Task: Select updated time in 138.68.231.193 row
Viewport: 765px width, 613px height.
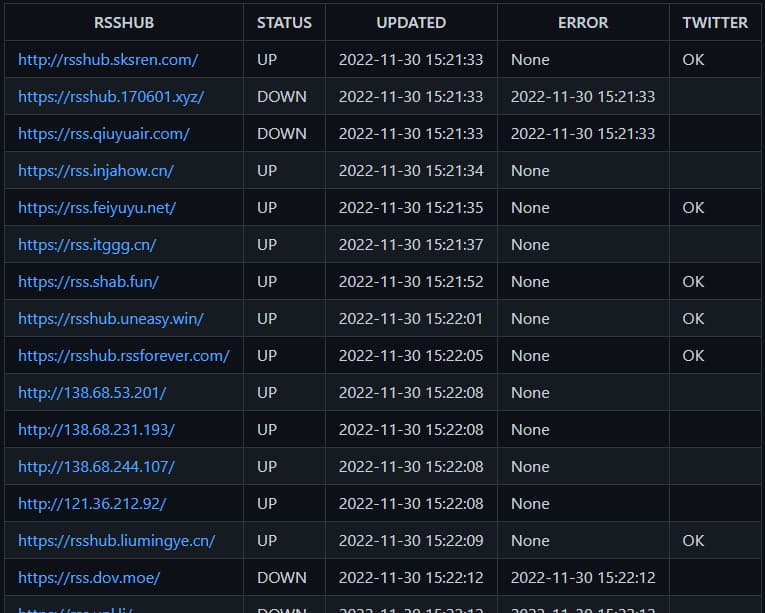Action: coord(411,430)
